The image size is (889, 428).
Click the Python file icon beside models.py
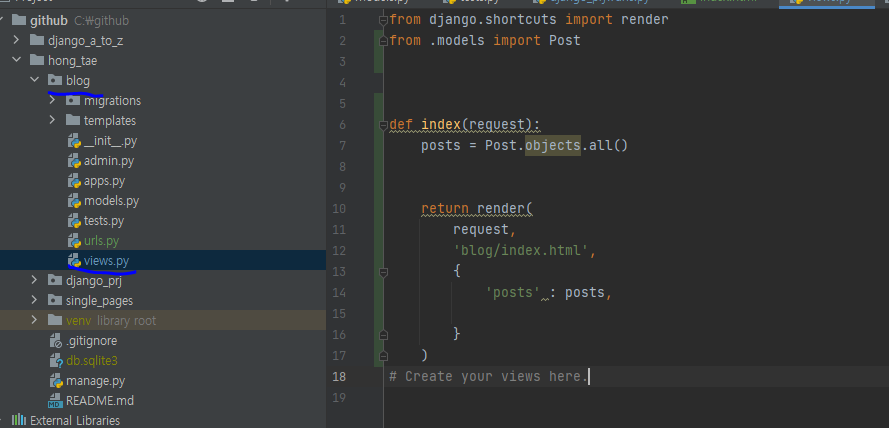pyautogui.click(x=74, y=201)
